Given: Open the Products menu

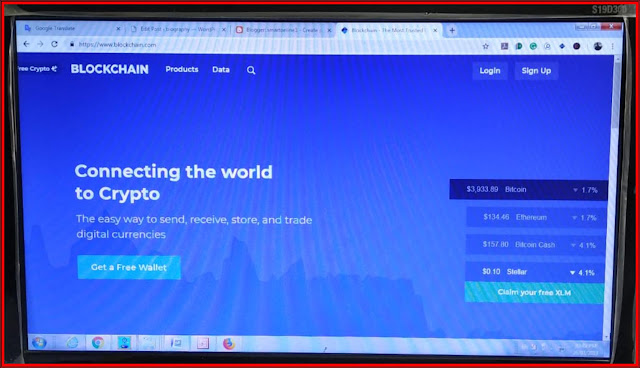Looking at the screenshot, I should (x=182, y=69).
